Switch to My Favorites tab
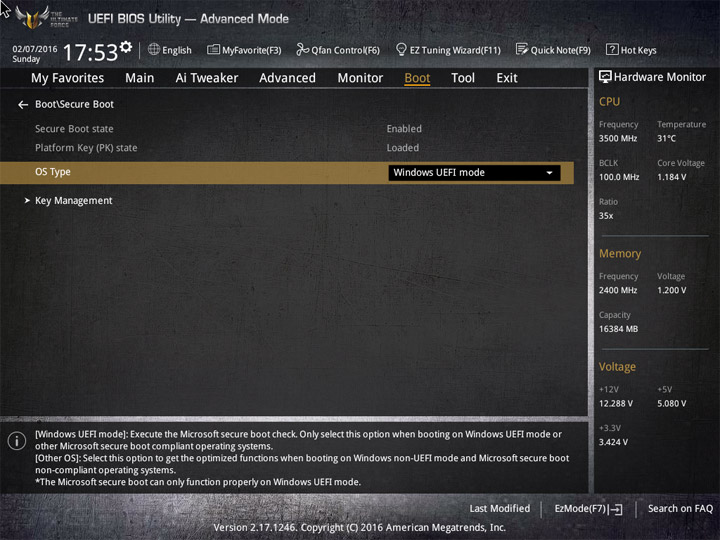The width and height of the screenshot is (720, 540). pyautogui.click(x=68, y=78)
